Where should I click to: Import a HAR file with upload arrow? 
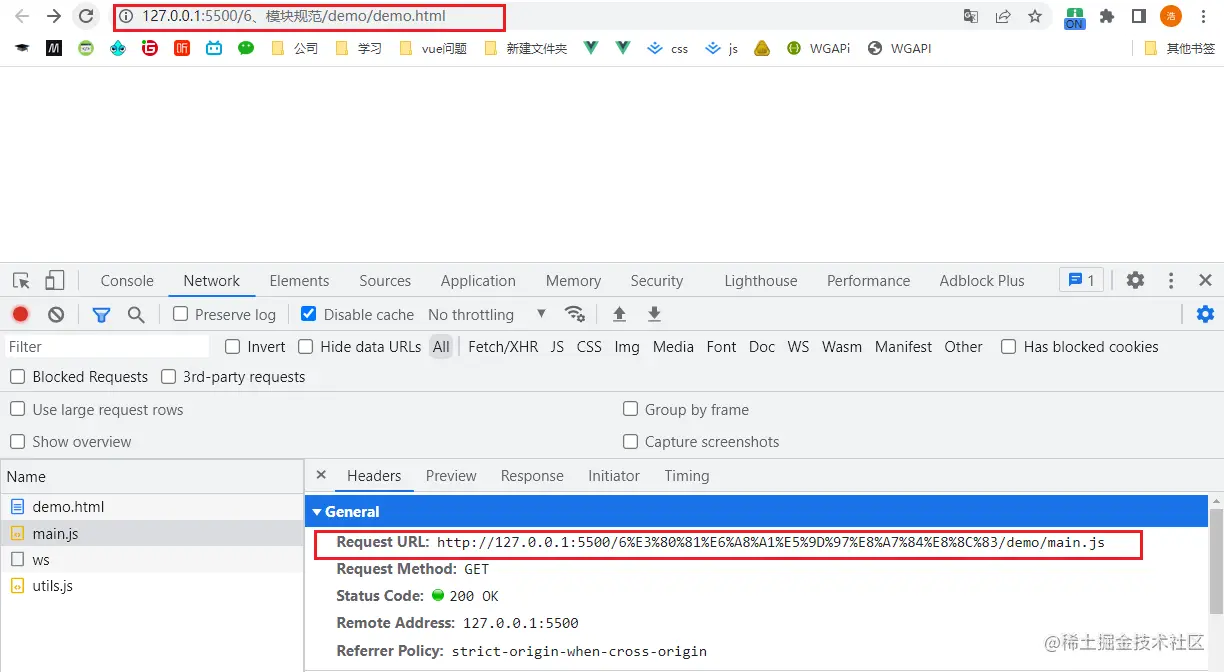coord(619,314)
